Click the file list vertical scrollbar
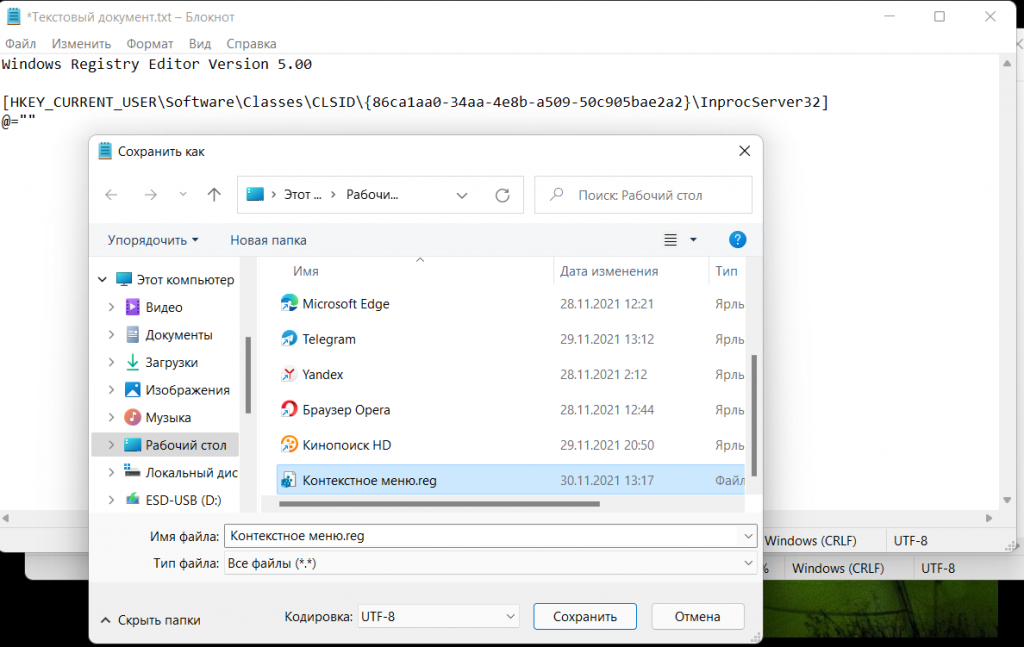The width and height of the screenshot is (1024, 647). coord(754,415)
